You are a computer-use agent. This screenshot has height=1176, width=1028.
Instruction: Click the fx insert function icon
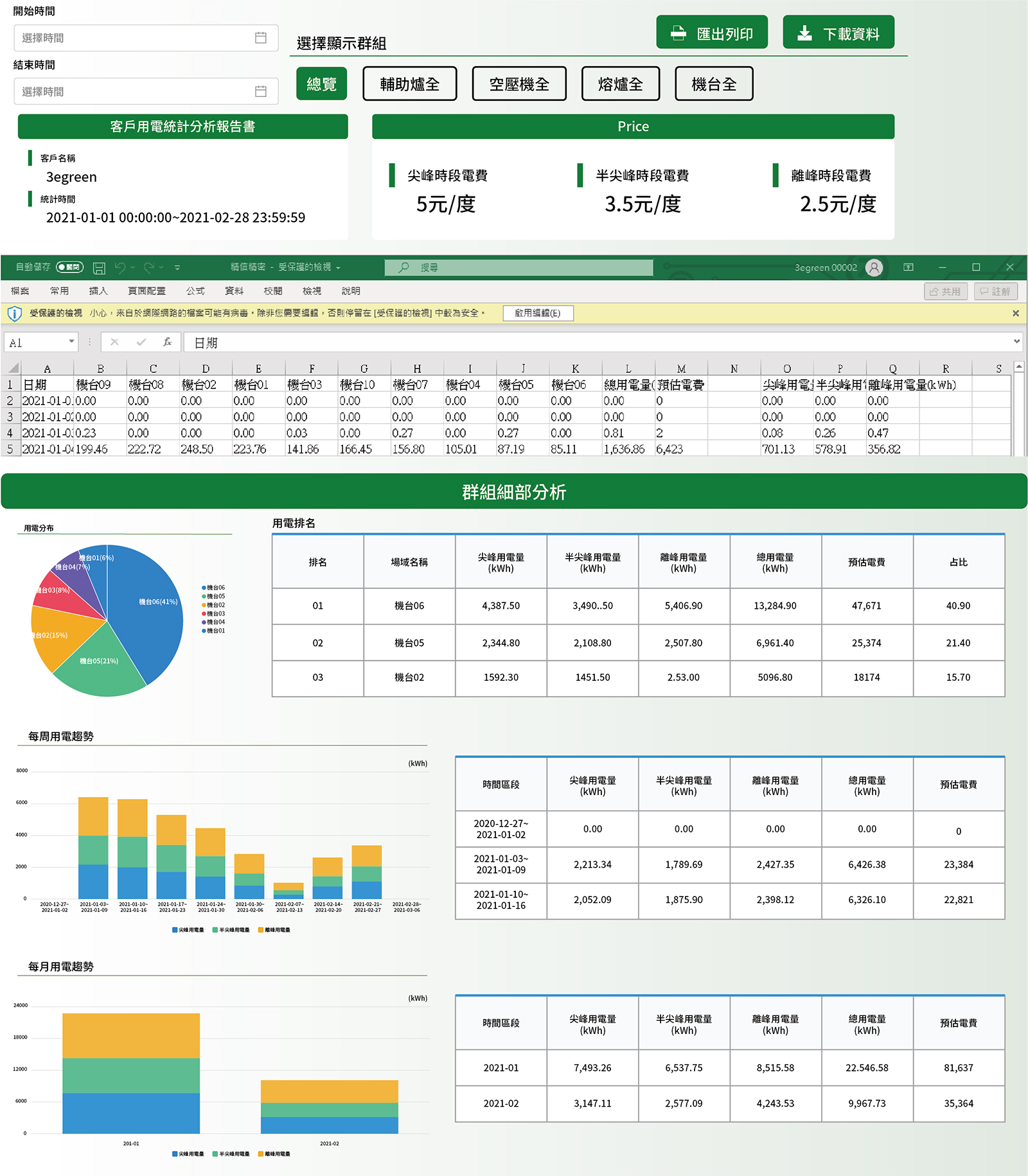pyautogui.click(x=167, y=342)
